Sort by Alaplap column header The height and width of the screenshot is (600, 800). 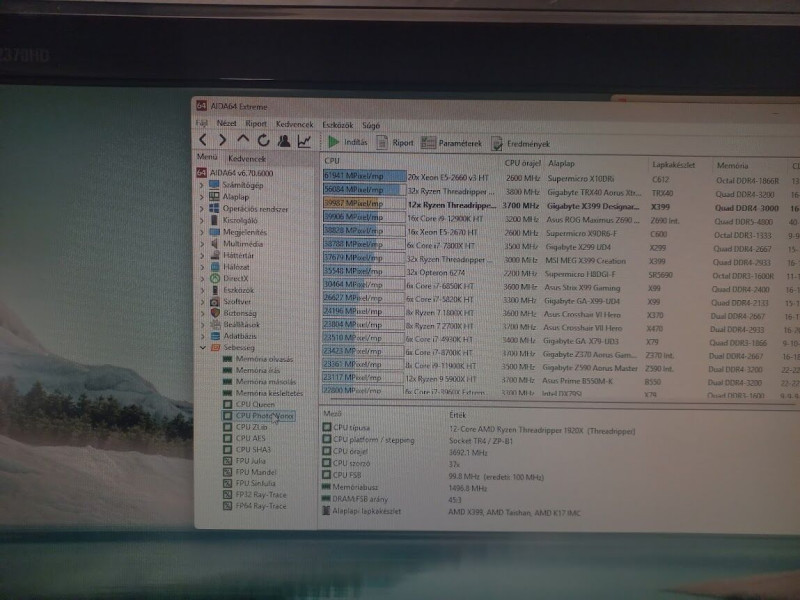[561, 164]
